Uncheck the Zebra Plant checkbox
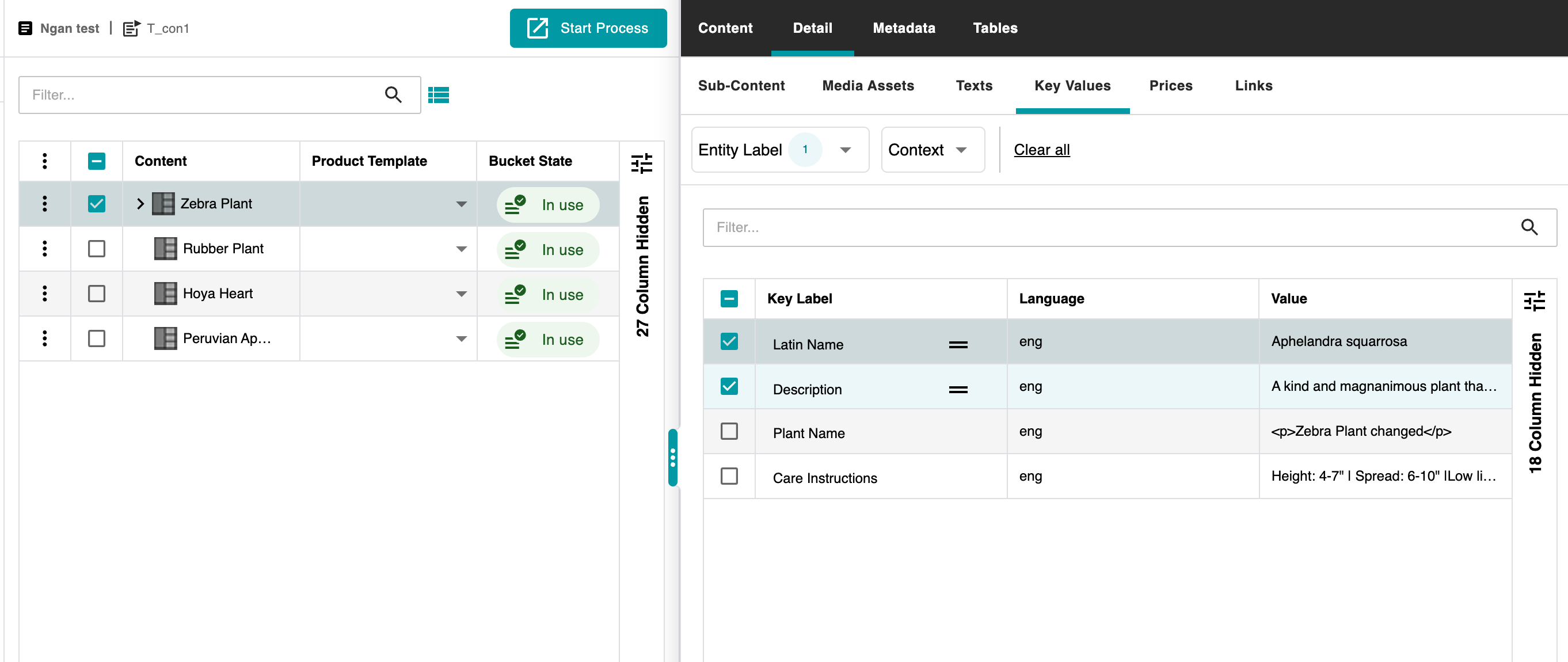Viewport: 1568px width, 662px height. [x=97, y=204]
